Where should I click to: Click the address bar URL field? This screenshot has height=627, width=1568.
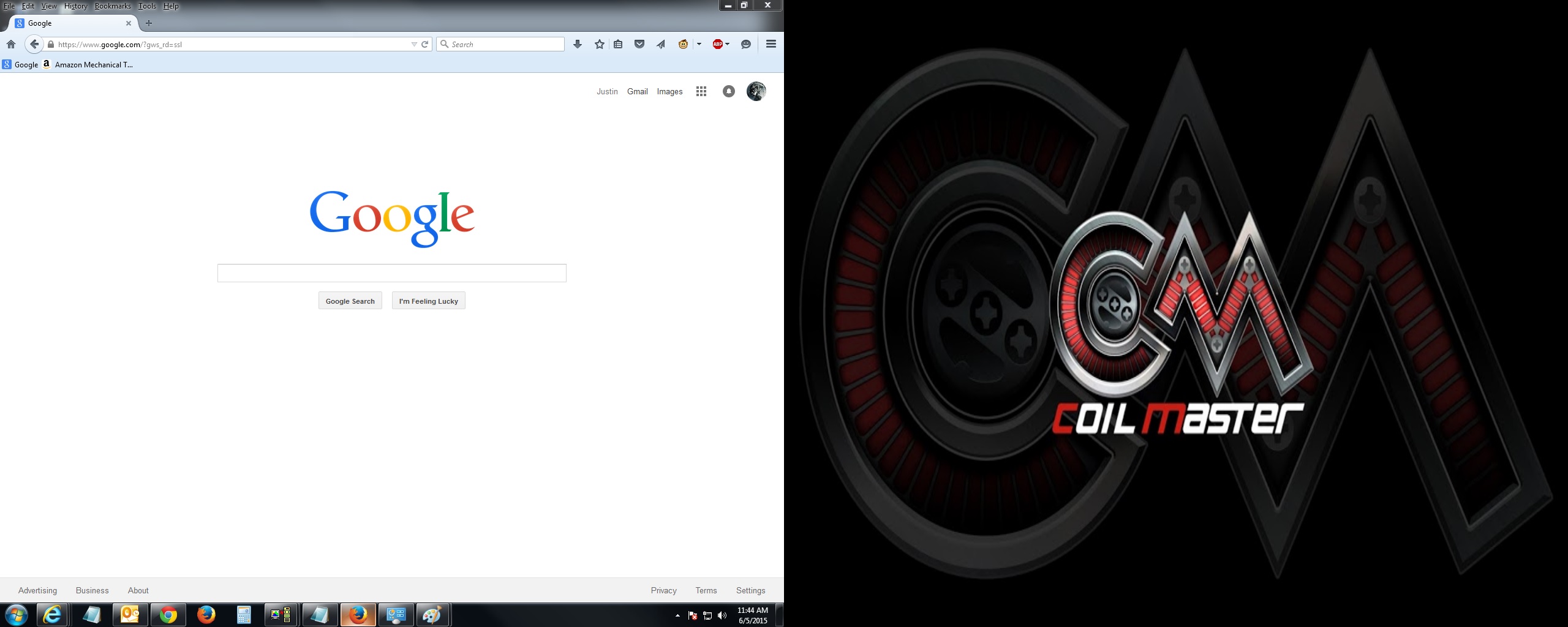point(233,44)
